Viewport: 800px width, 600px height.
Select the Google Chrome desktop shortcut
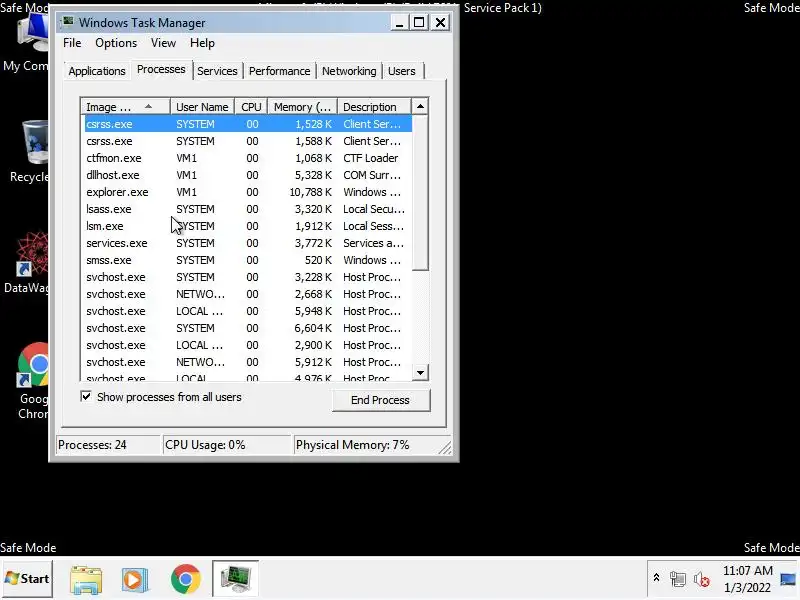pos(33,382)
